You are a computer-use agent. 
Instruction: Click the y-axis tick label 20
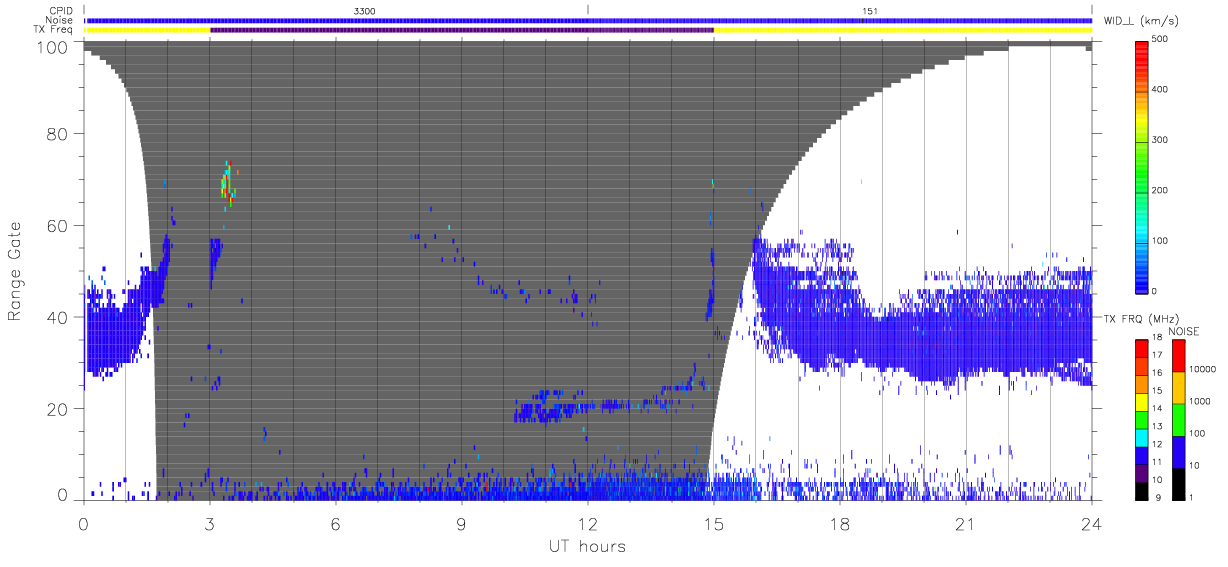click(x=58, y=409)
